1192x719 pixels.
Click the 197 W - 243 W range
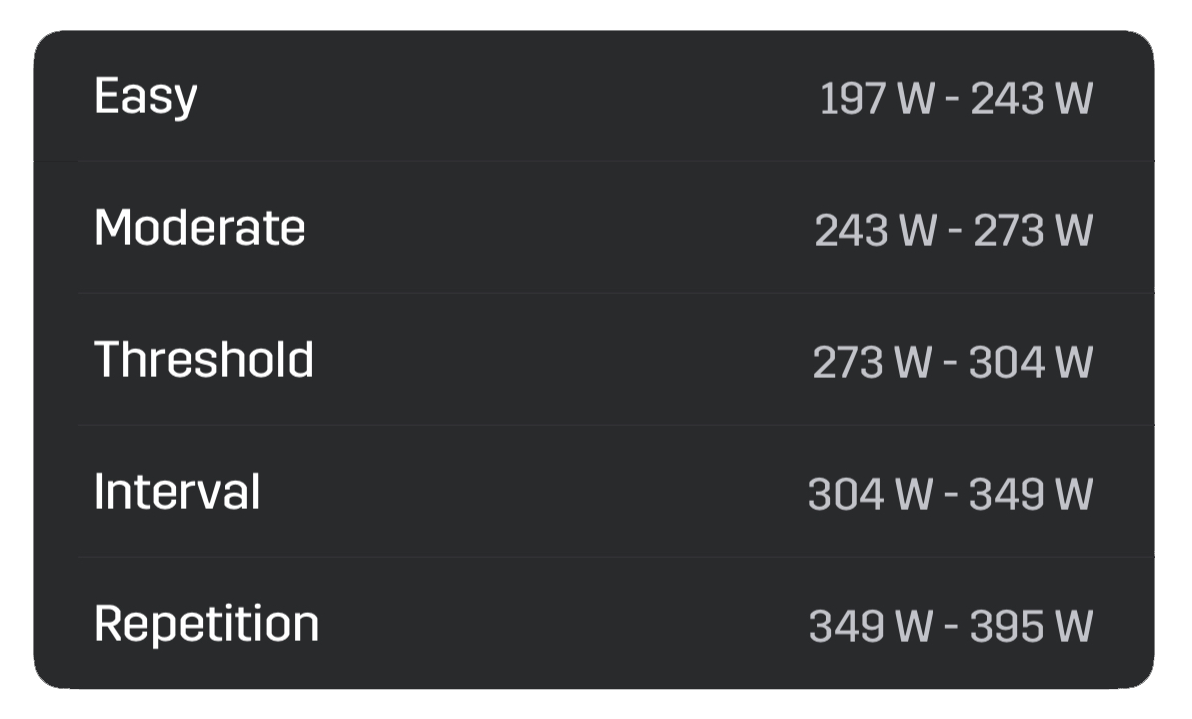tap(956, 99)
